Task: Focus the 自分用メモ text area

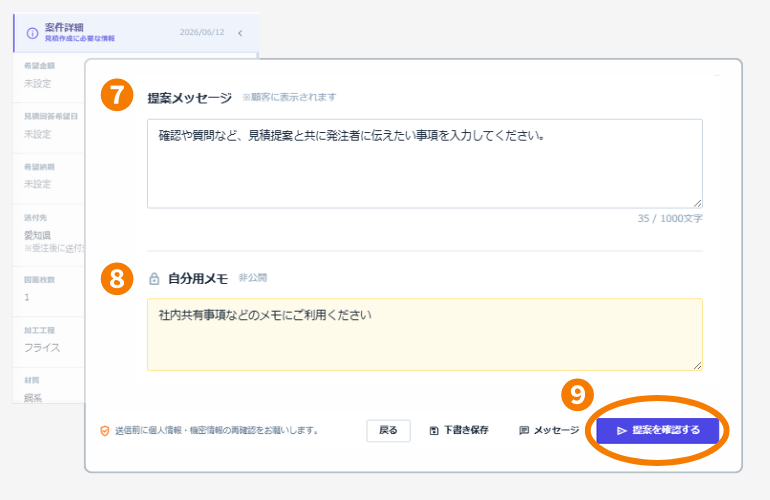Action: coord(425,334)
